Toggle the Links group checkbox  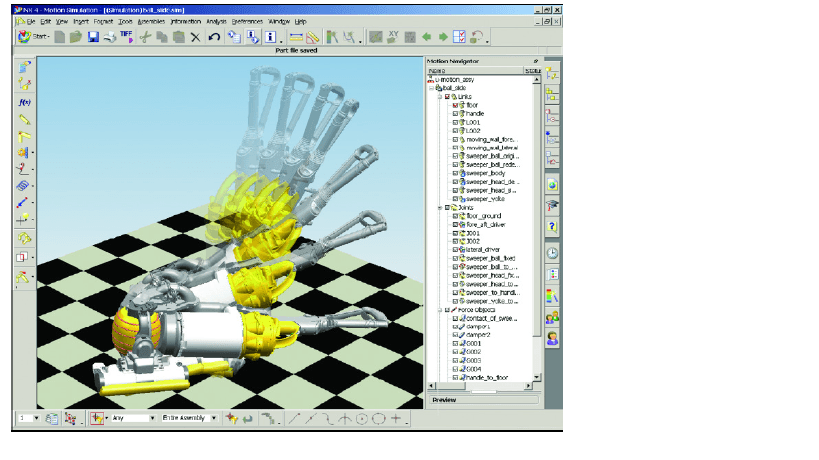448,97
